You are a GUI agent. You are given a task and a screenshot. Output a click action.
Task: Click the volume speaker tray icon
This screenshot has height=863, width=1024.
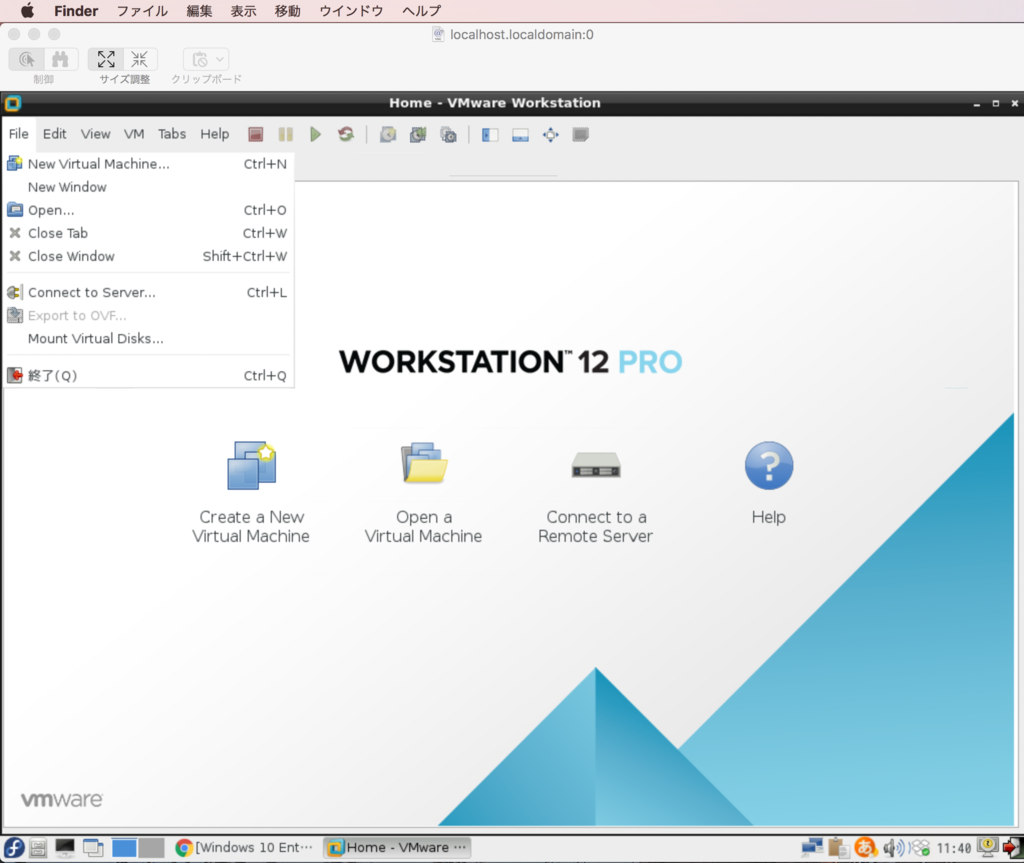pos(893,848)
